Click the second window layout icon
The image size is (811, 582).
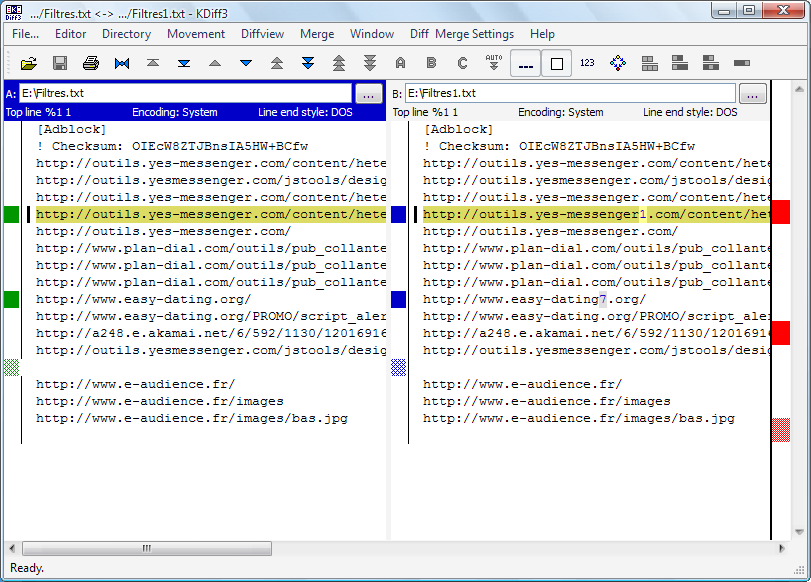pos(680,63)
